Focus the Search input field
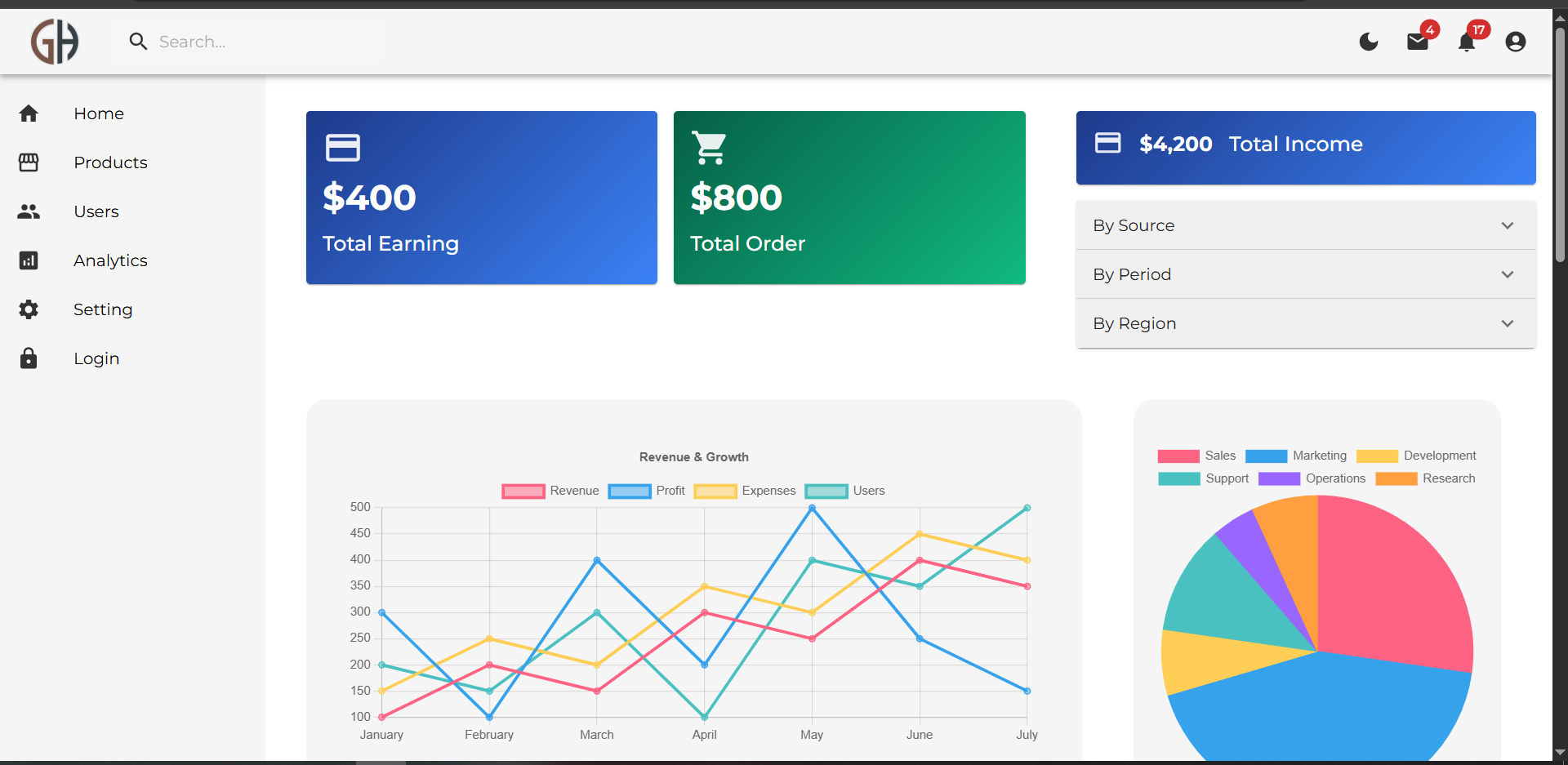This screenshot has width=1568, height=765. [269, 42]
